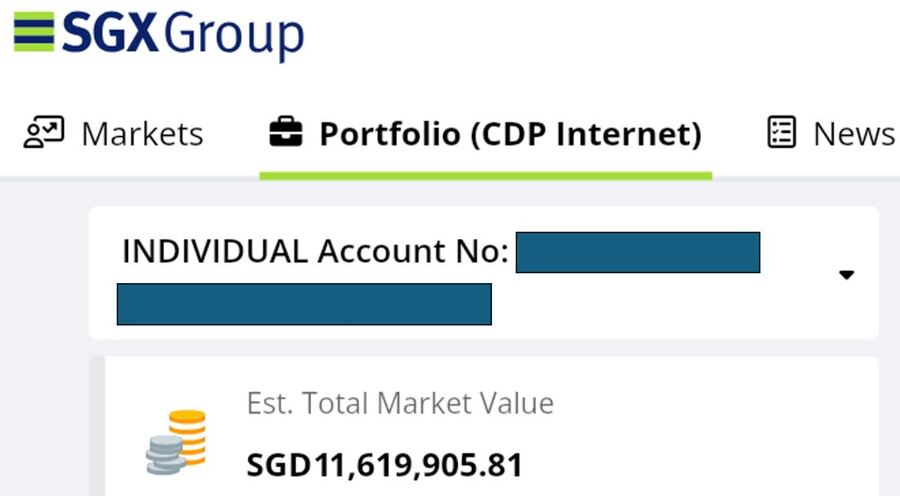Open the INDIVIDUAL Account No dropdown
900x496 pixels.
[x=315, y=252]
